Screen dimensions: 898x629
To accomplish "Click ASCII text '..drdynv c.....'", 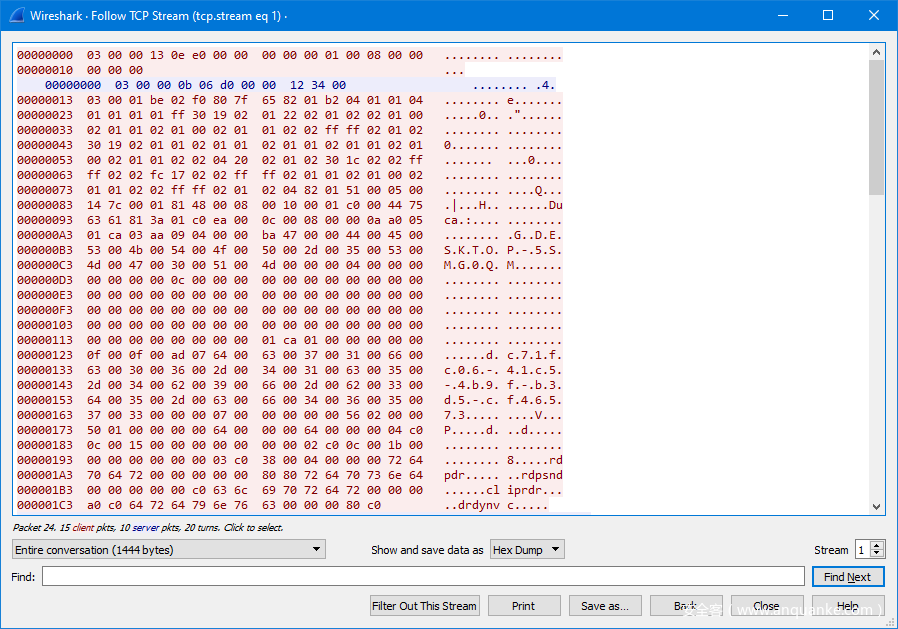I will (496, 505).
